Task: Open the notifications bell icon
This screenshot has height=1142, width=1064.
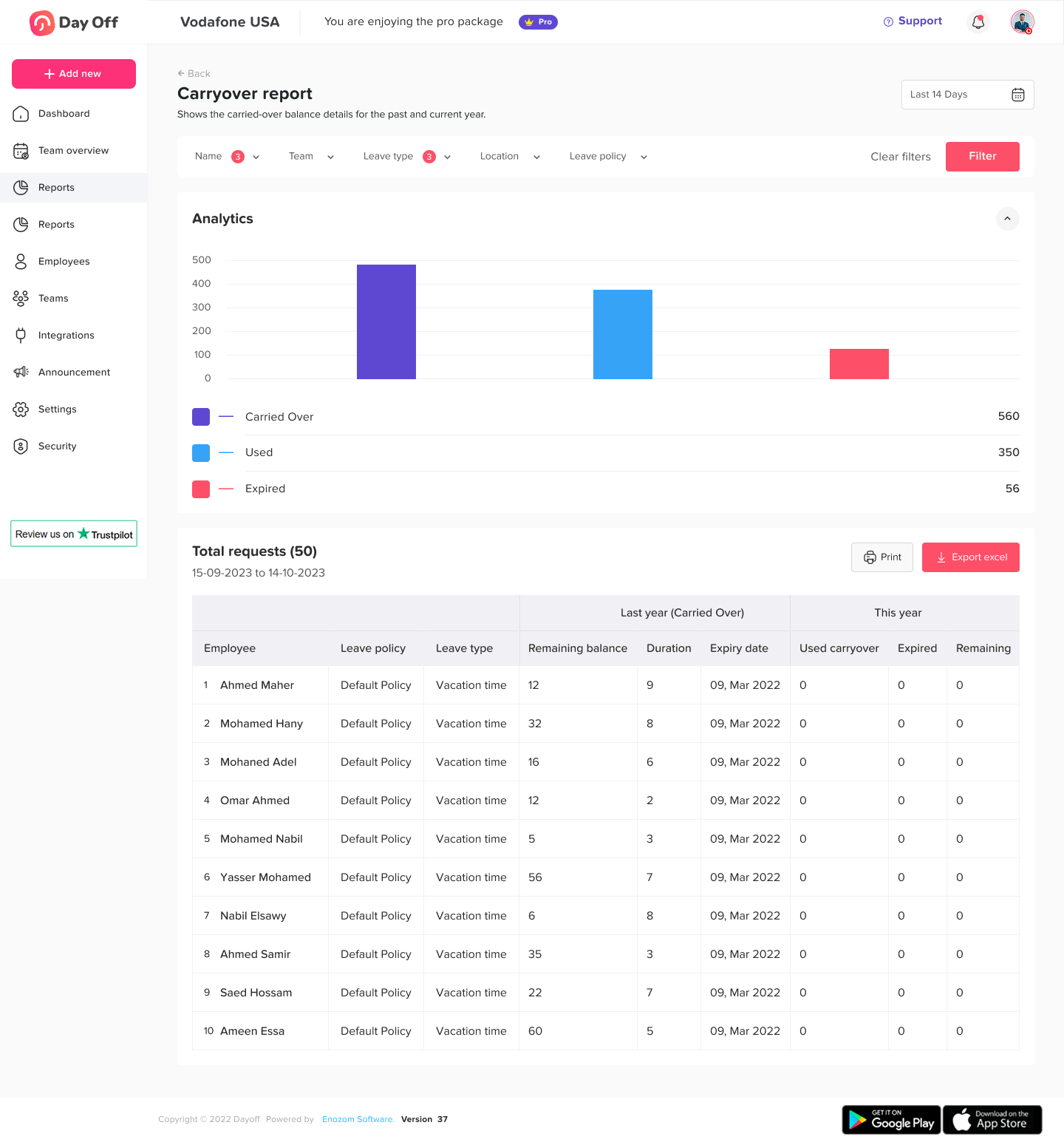Action: point(978,22)
